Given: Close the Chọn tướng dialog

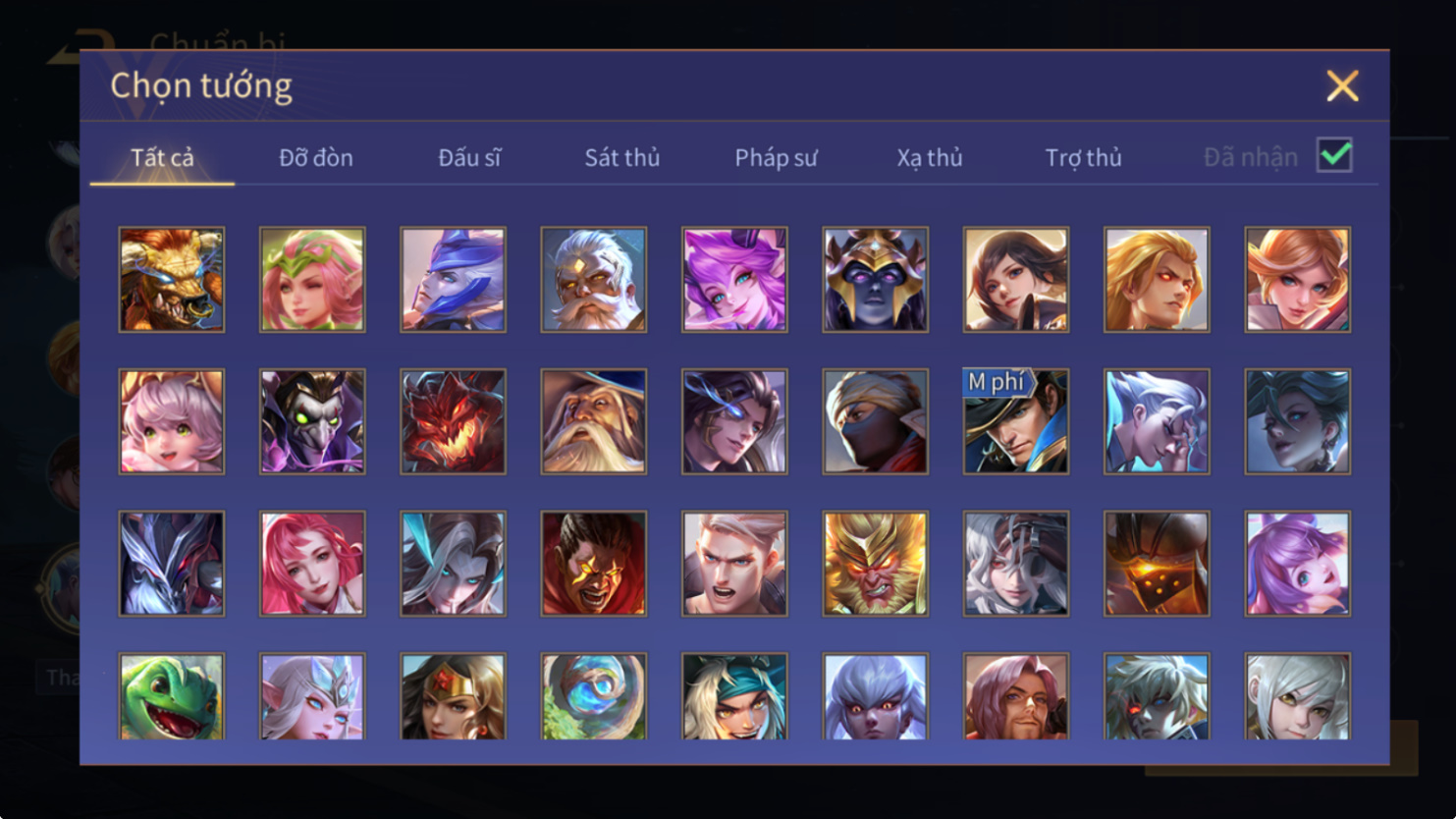Looking at the screenshot, I should 1342,85.
